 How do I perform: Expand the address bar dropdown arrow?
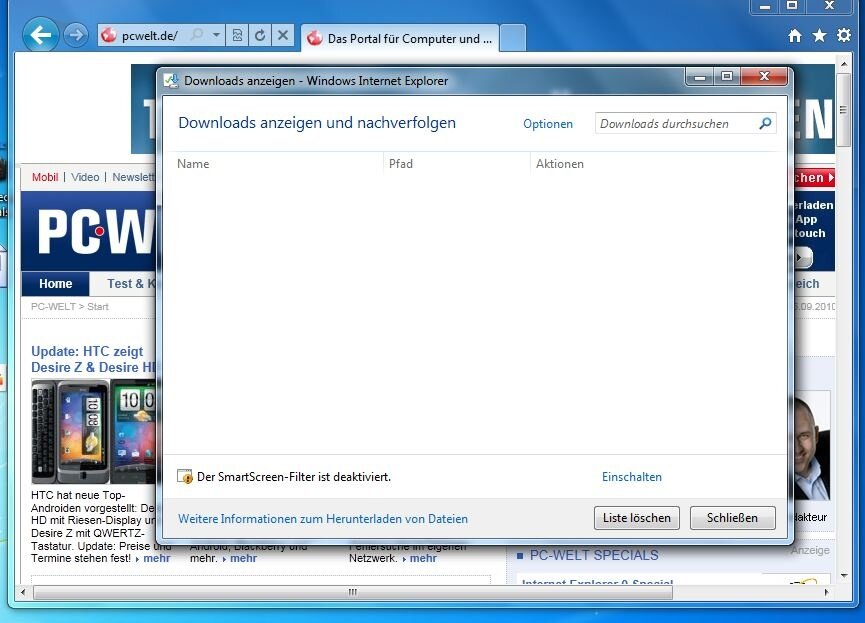pos(216,36)
